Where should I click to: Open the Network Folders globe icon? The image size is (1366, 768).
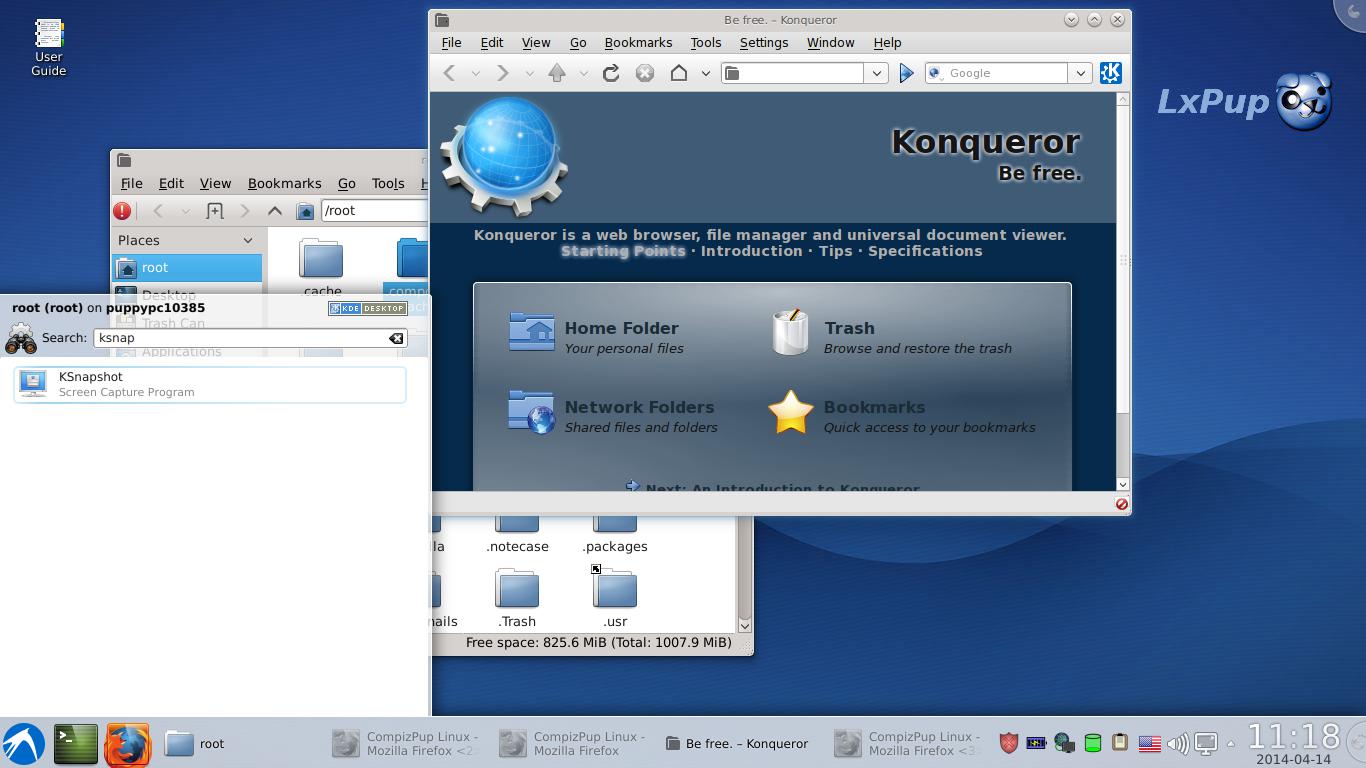tap(531, 412)
